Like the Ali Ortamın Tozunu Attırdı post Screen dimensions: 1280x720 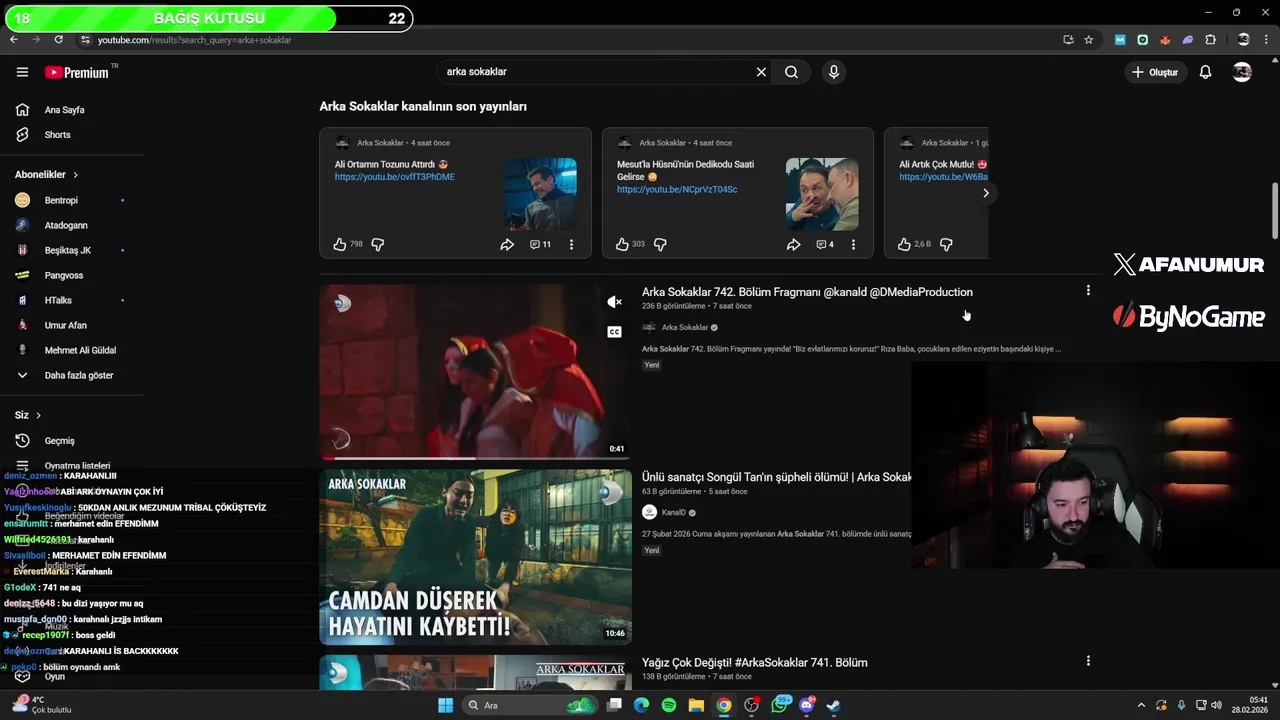[340, 244]
